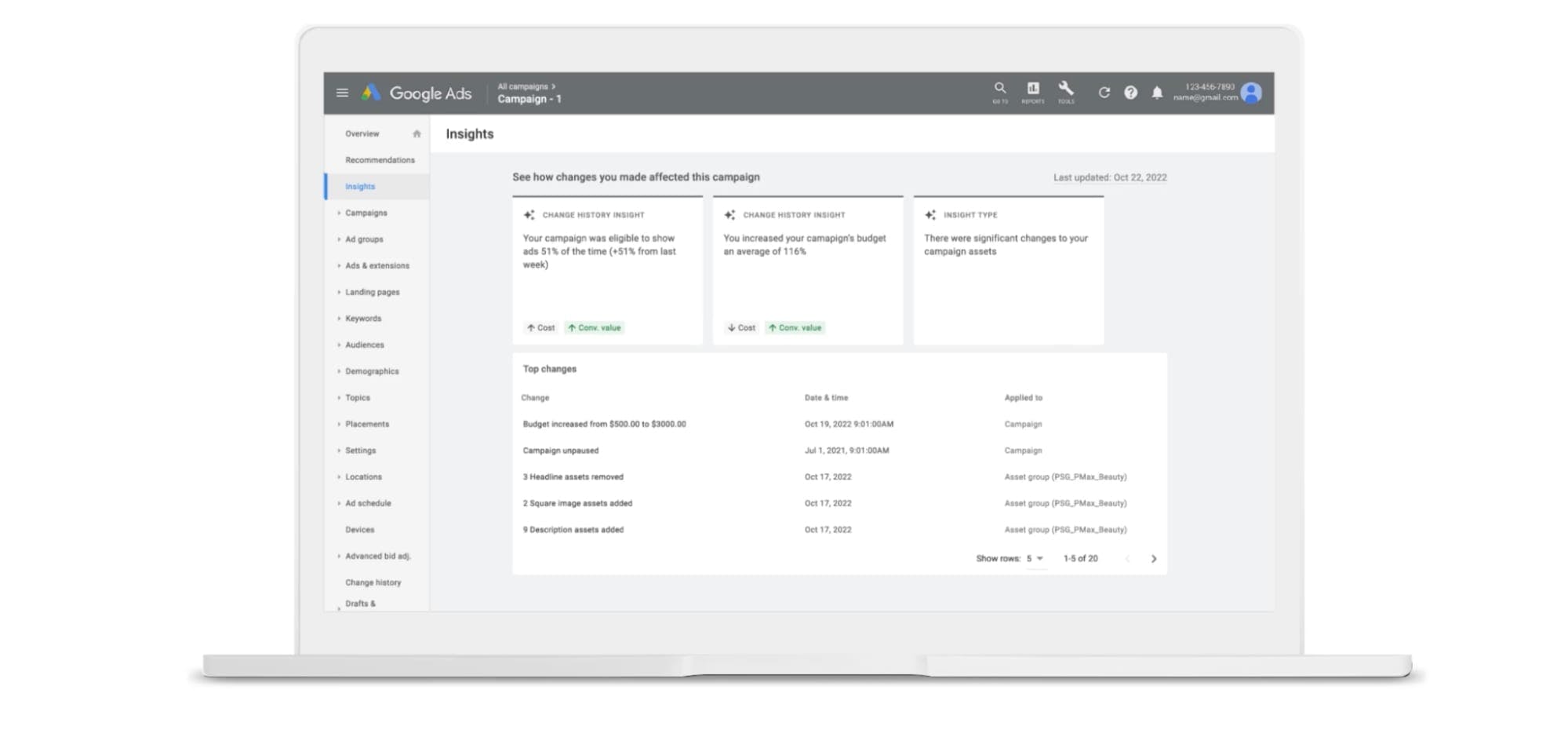
Task: Click the 'Applied to' column header
Action: [x=1024, y=398]
